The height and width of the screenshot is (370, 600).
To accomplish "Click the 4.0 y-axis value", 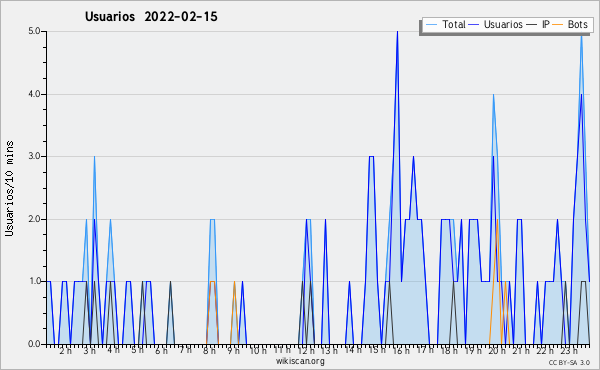I will click(34, 94).
